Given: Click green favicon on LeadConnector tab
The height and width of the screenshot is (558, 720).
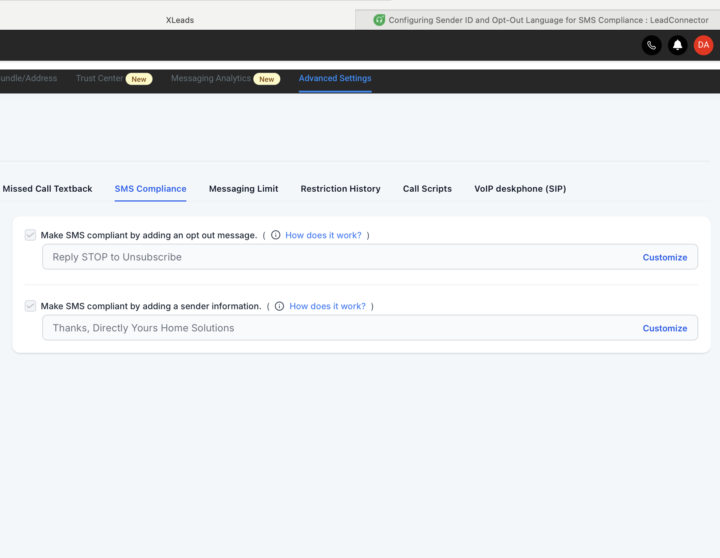Looking at the screenshot, I should tap(379, 20).
